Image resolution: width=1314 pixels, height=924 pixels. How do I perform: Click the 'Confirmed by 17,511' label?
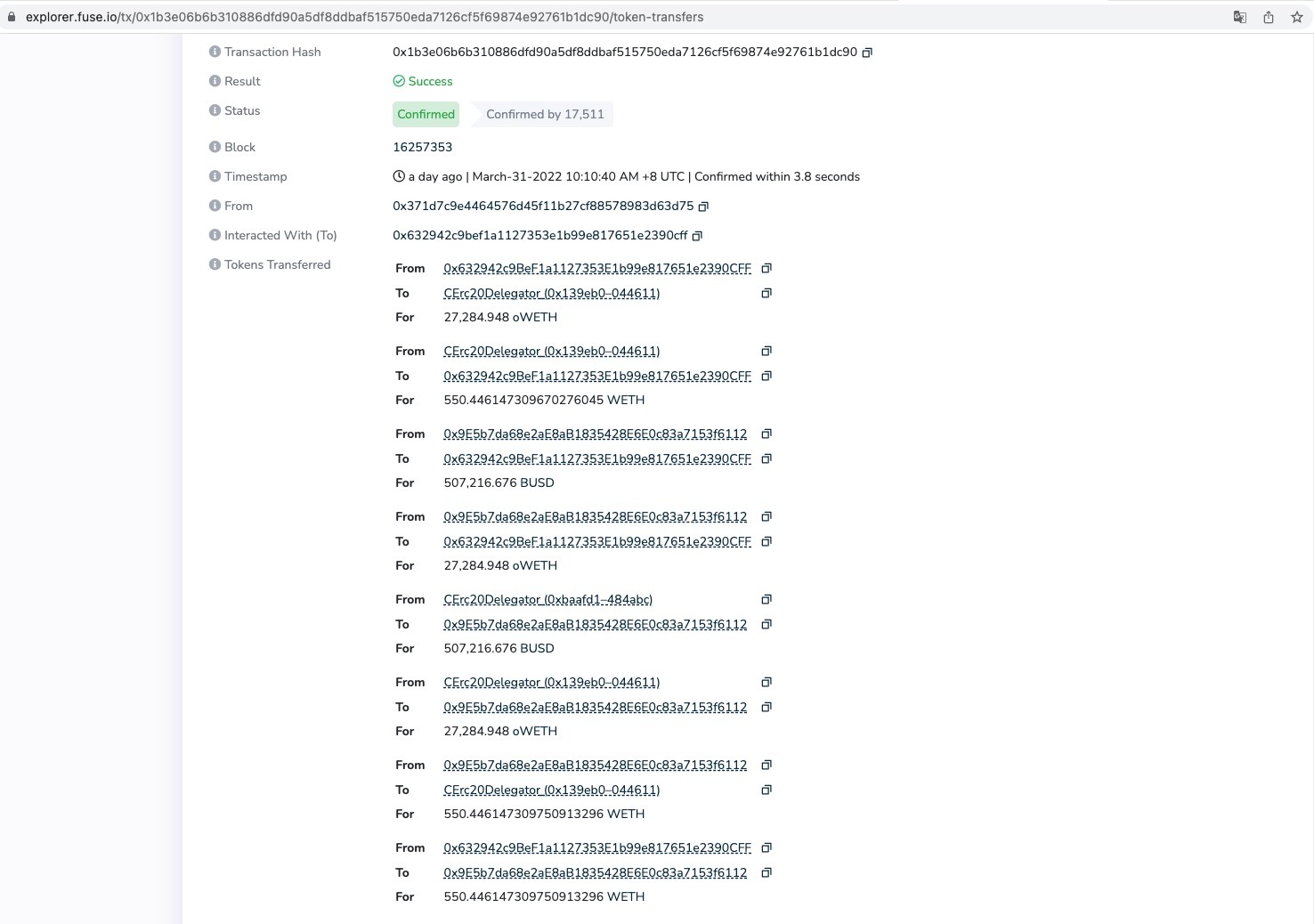545,114
